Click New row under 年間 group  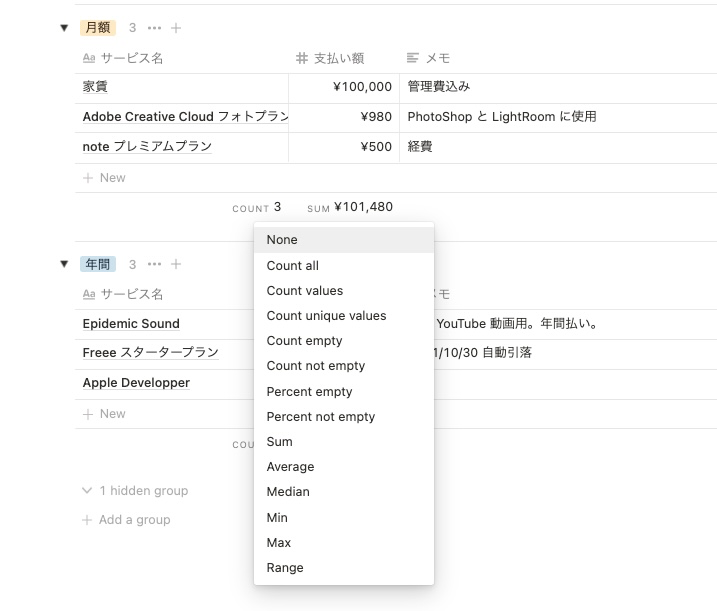tap(104, 414)
